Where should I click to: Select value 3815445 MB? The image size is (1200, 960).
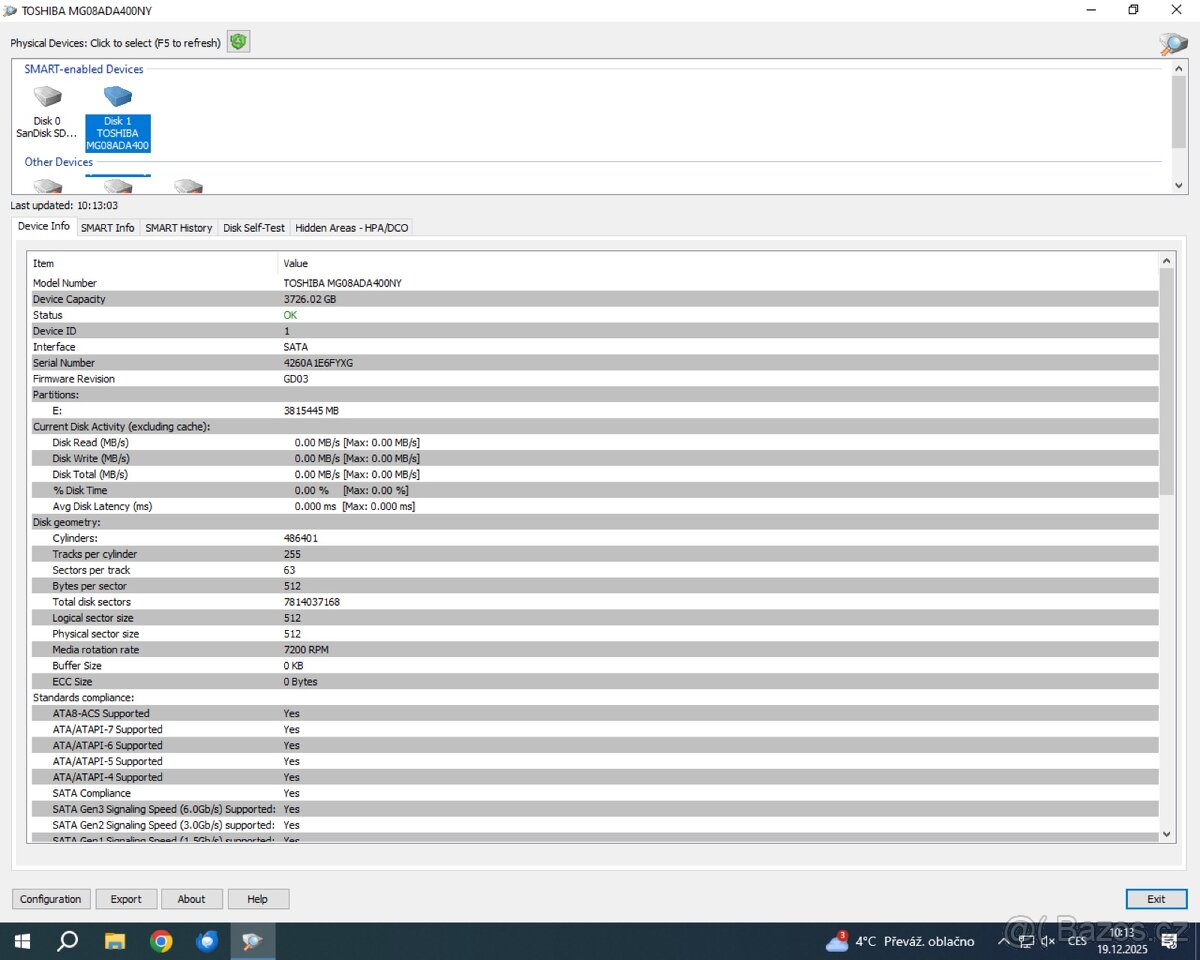point(311,411)
